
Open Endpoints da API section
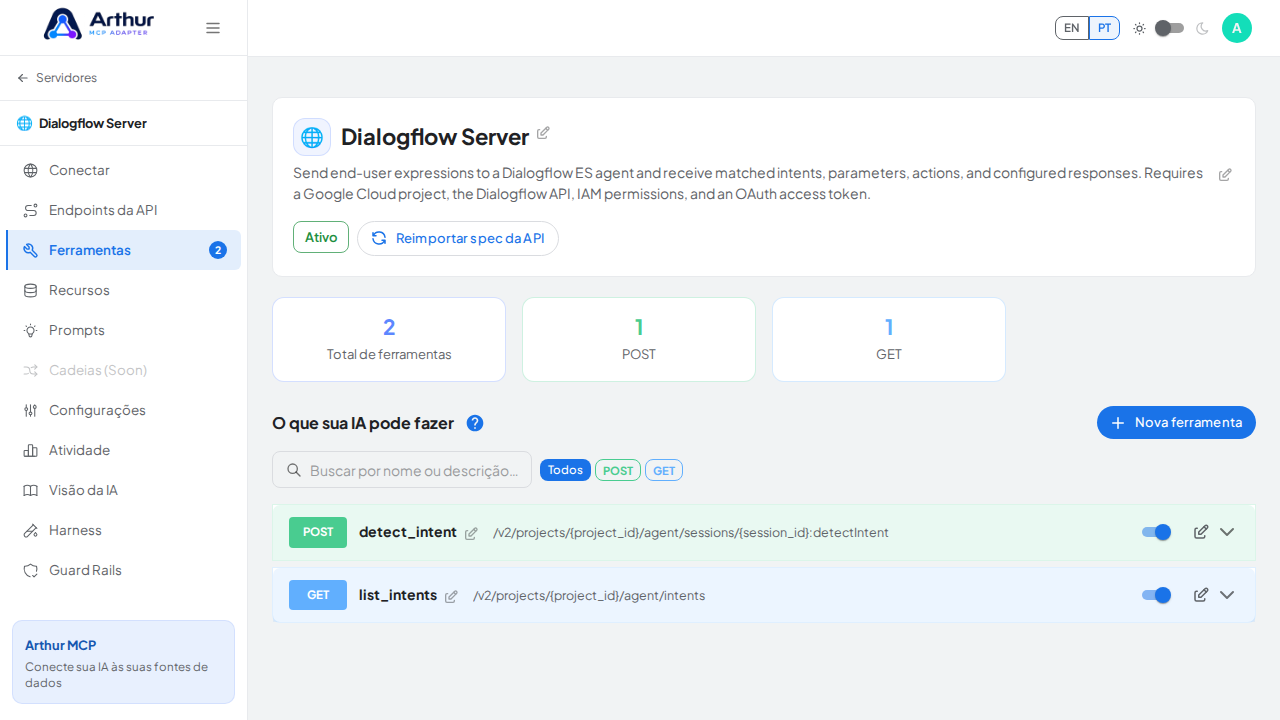pos(123,210)
